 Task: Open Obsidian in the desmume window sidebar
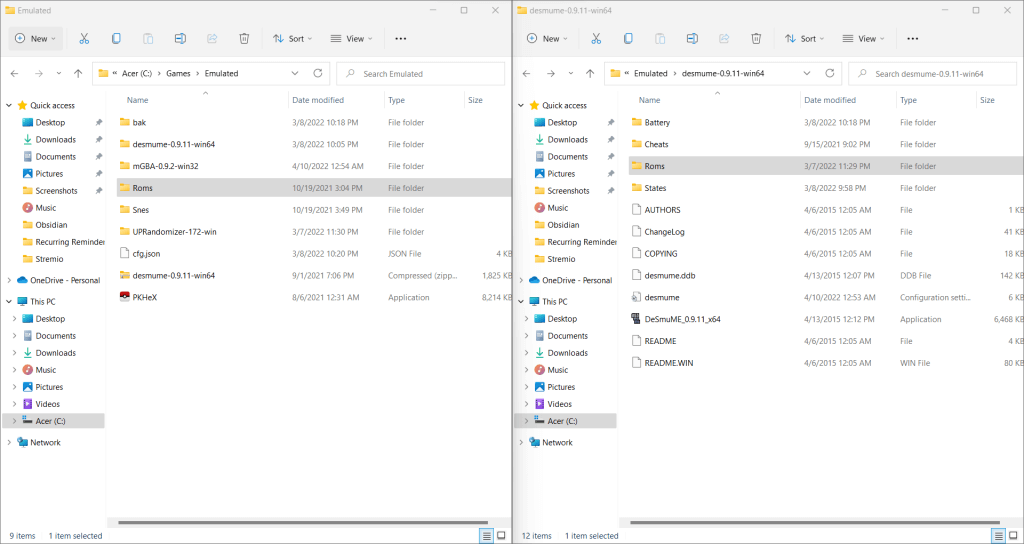point(563,225)
